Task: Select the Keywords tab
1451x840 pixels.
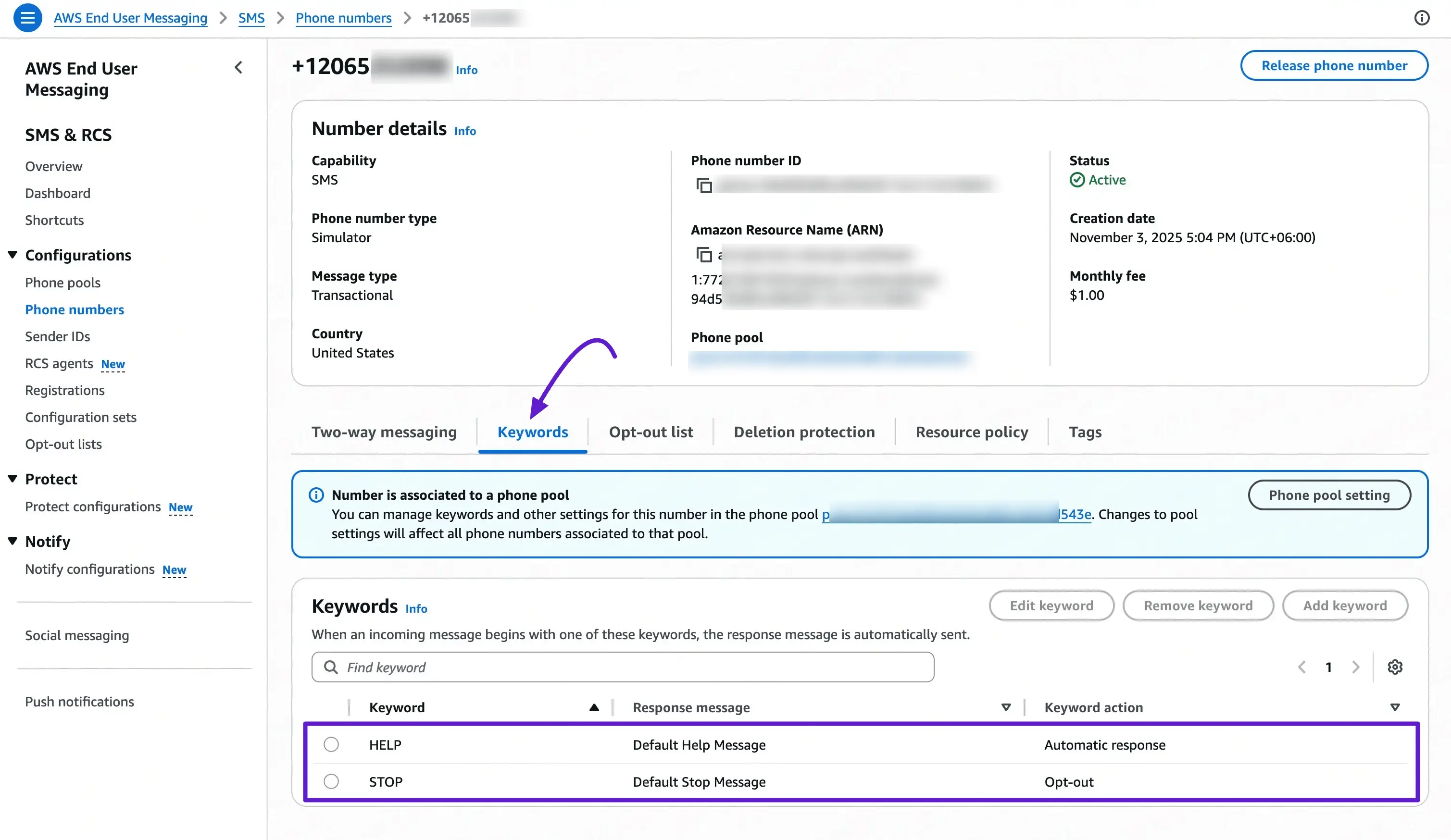Action: pos(533,432)
